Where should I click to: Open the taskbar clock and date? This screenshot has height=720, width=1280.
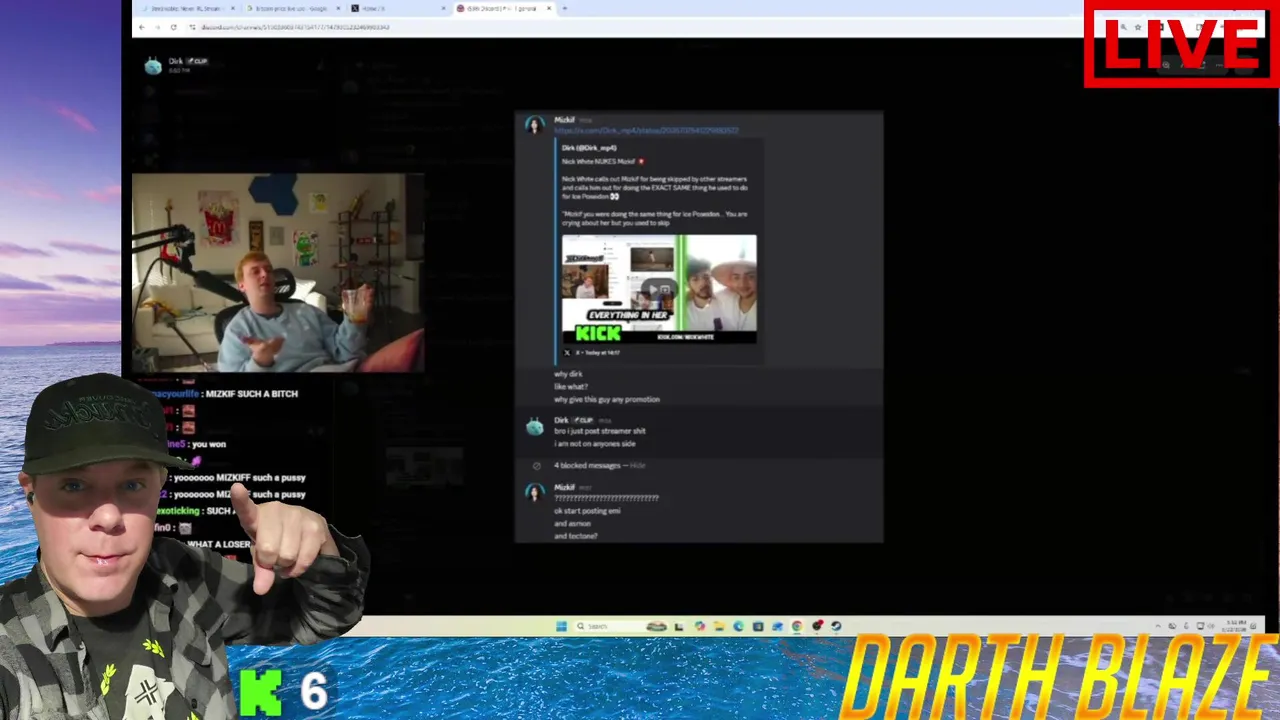click(1235, 626)
